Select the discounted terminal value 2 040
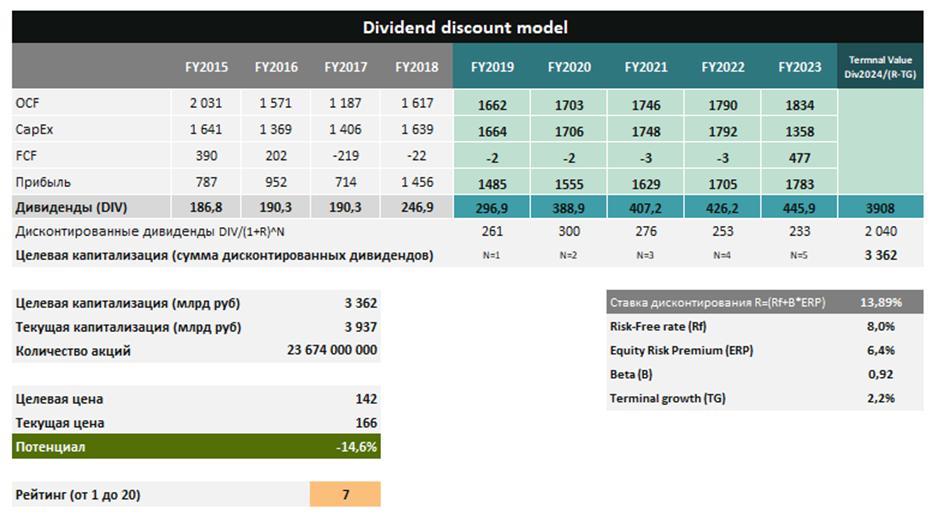This screenshot has width=938, height=517. [x=880, y=233]
